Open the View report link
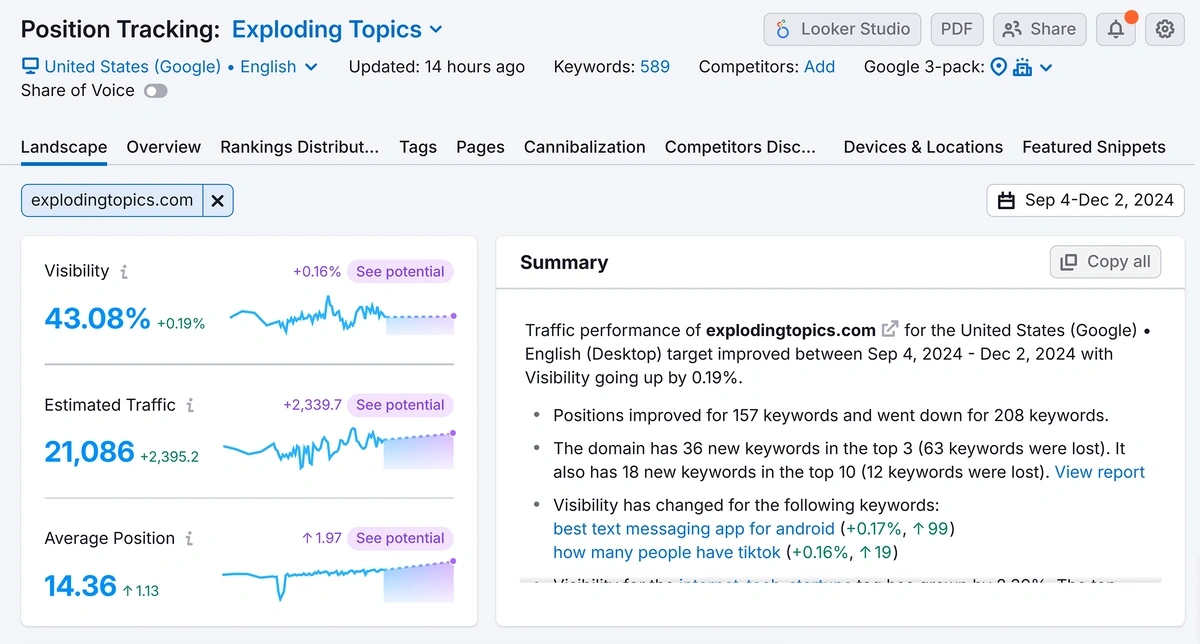 [1099, 472]
